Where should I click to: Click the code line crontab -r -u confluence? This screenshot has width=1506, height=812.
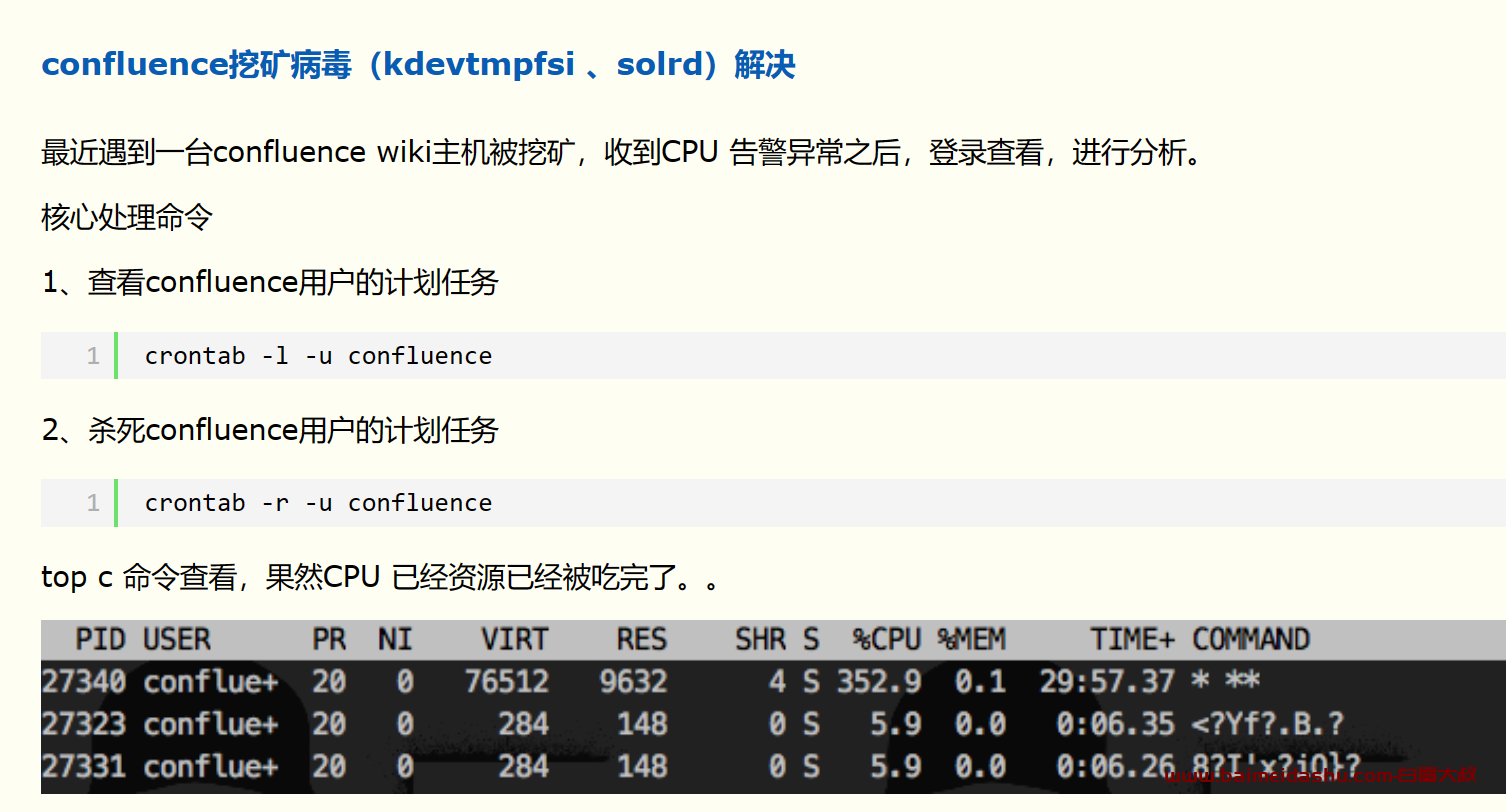click(x=318, y=503)
